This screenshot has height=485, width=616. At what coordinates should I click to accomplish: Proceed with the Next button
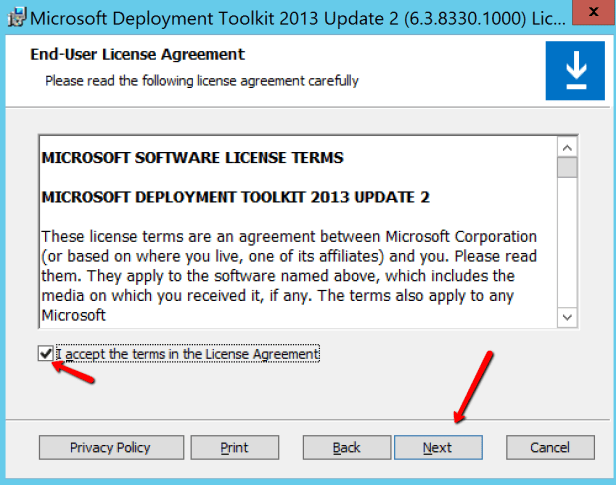(437, 447)
